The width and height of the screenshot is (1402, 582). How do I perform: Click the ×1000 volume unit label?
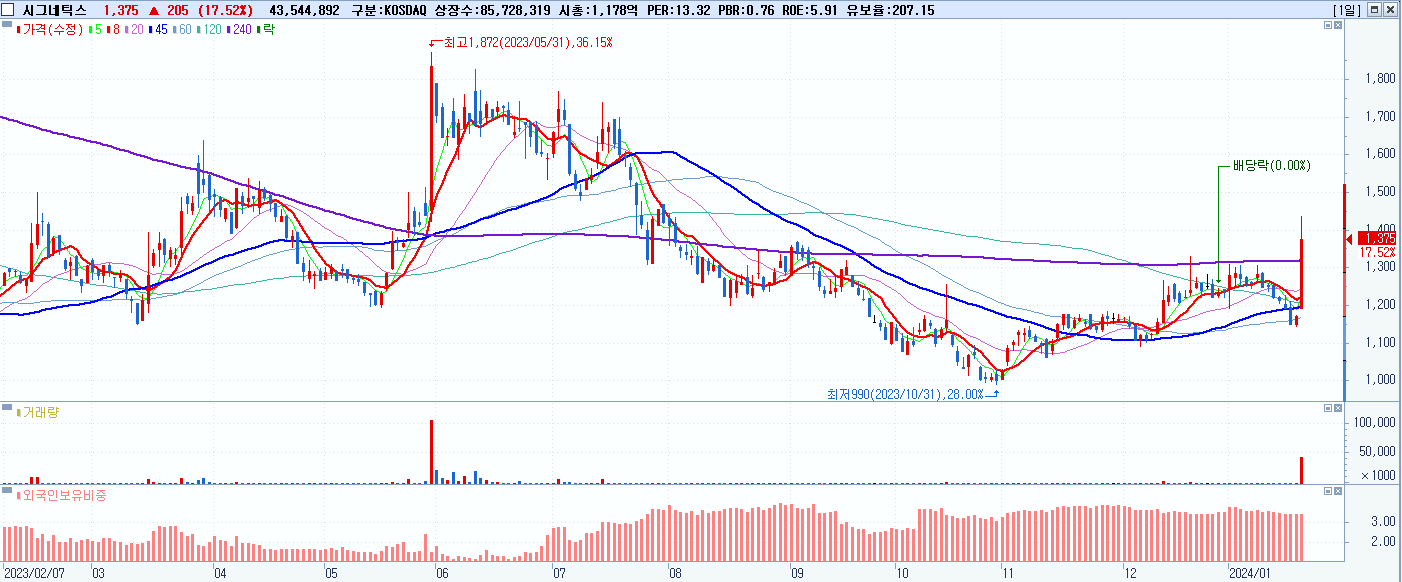click(x=1378, y=475)
